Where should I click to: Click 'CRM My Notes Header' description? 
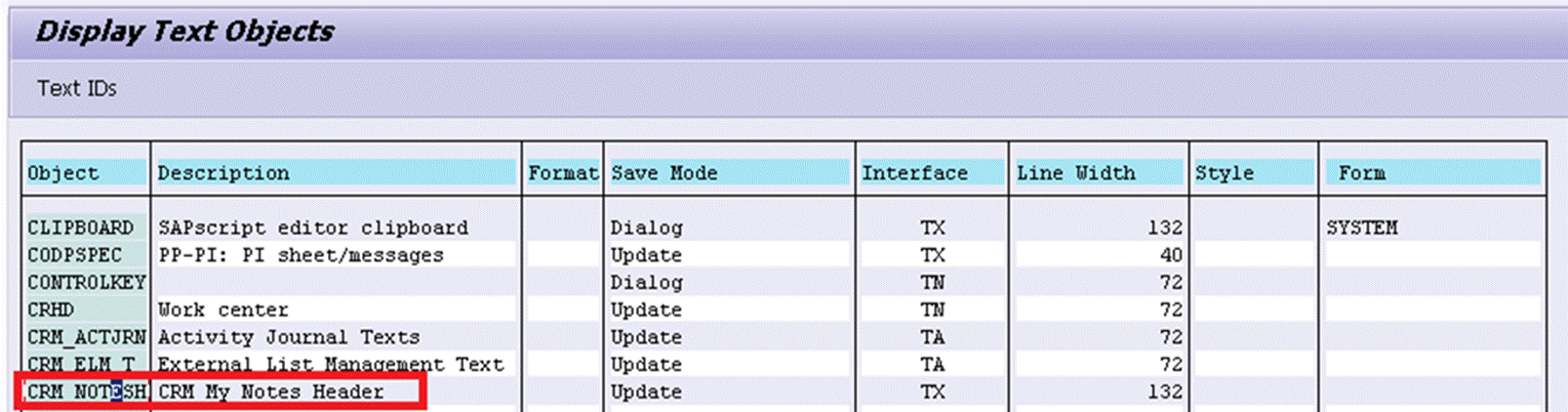coord(271,391)
